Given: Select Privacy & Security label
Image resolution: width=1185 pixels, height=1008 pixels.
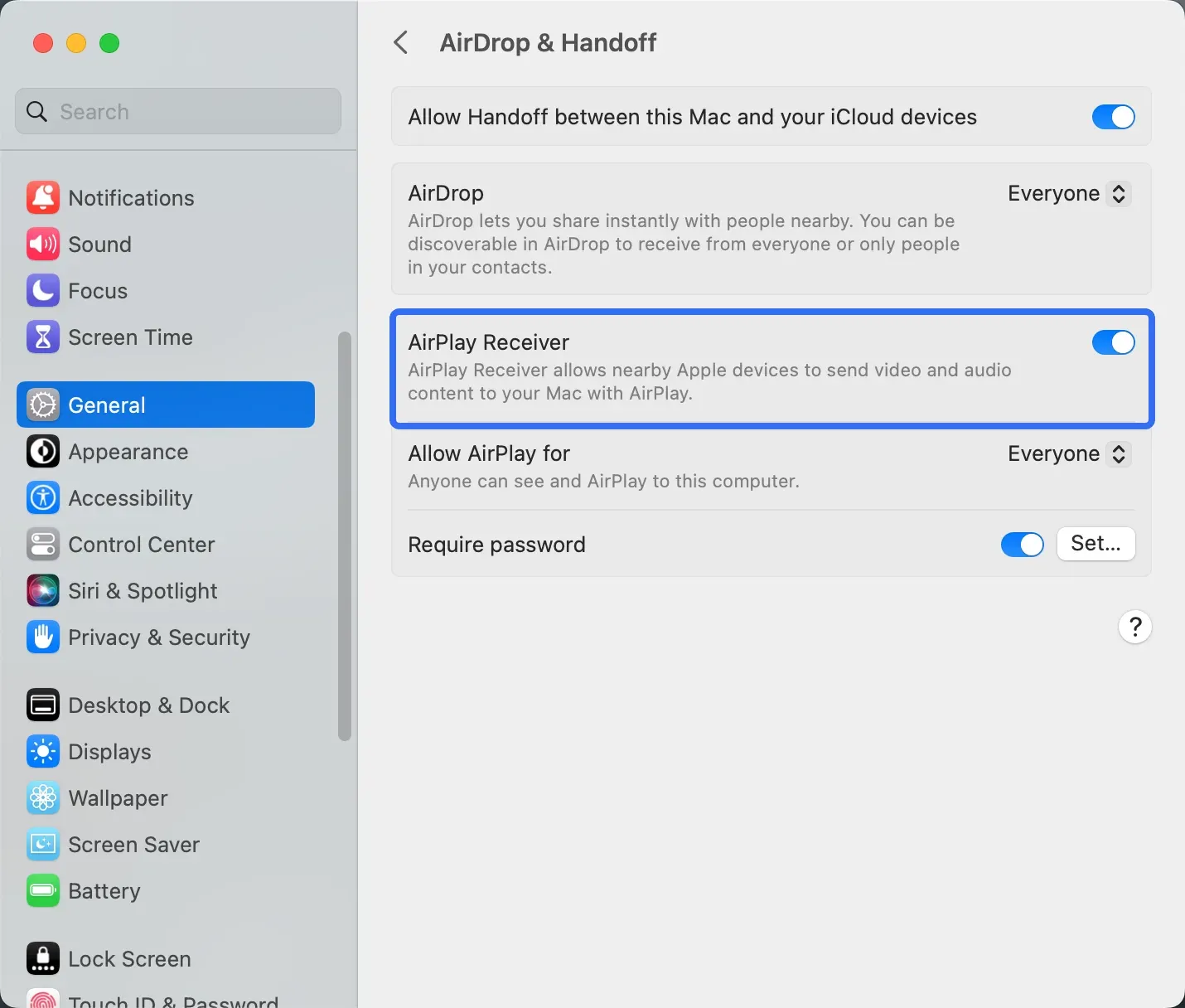Looking at the screenshot, I should pos(159,637).
